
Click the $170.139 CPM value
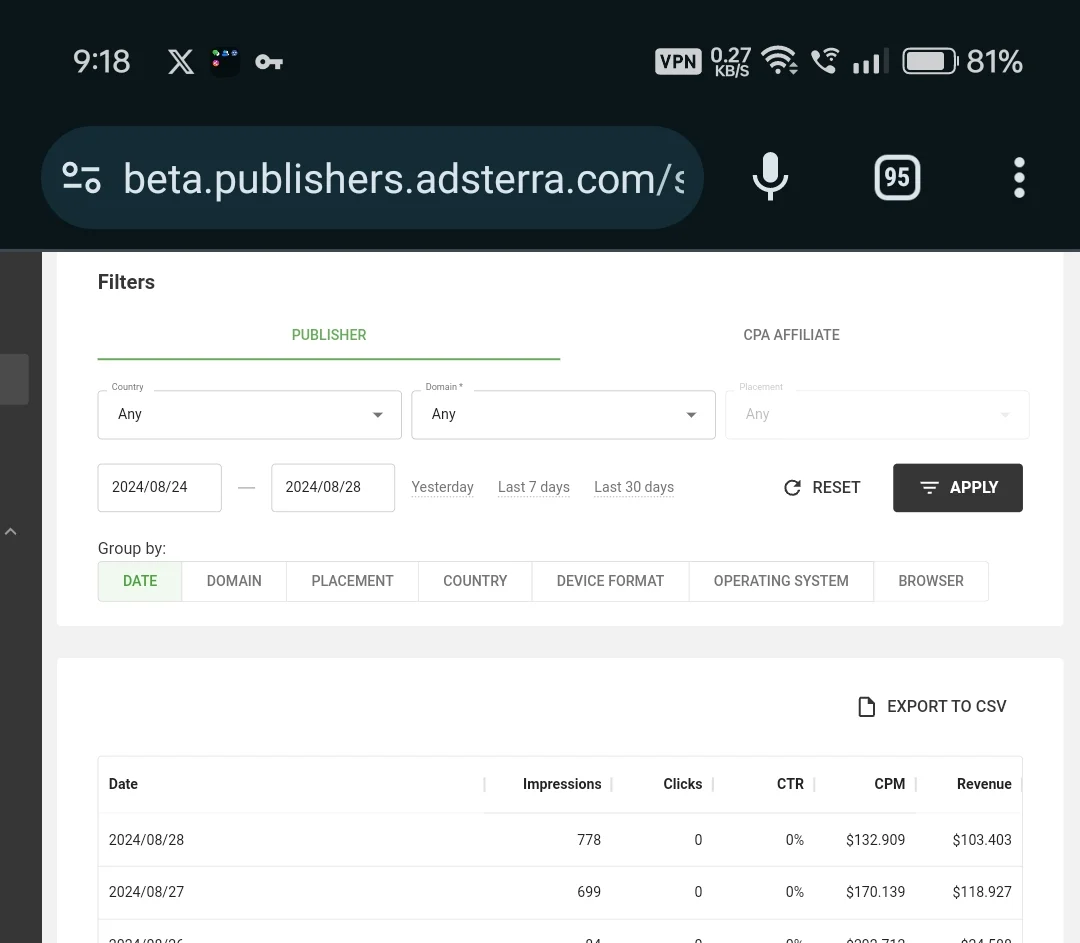875,892
